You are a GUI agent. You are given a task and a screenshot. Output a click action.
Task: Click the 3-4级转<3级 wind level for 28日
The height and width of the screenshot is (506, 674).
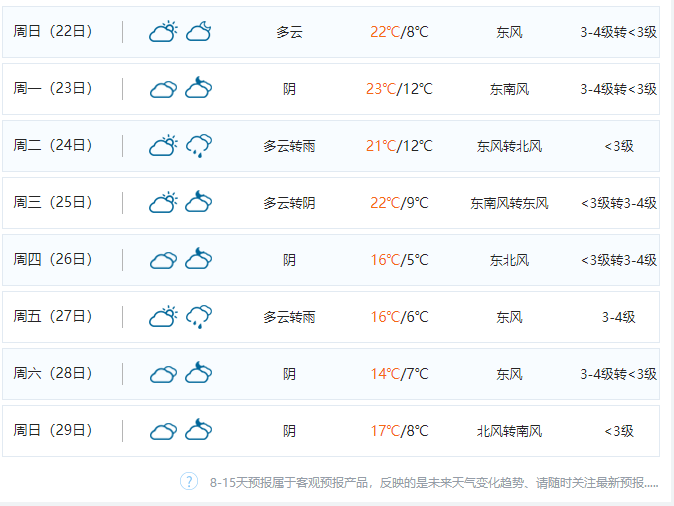[x=619, y=374]
